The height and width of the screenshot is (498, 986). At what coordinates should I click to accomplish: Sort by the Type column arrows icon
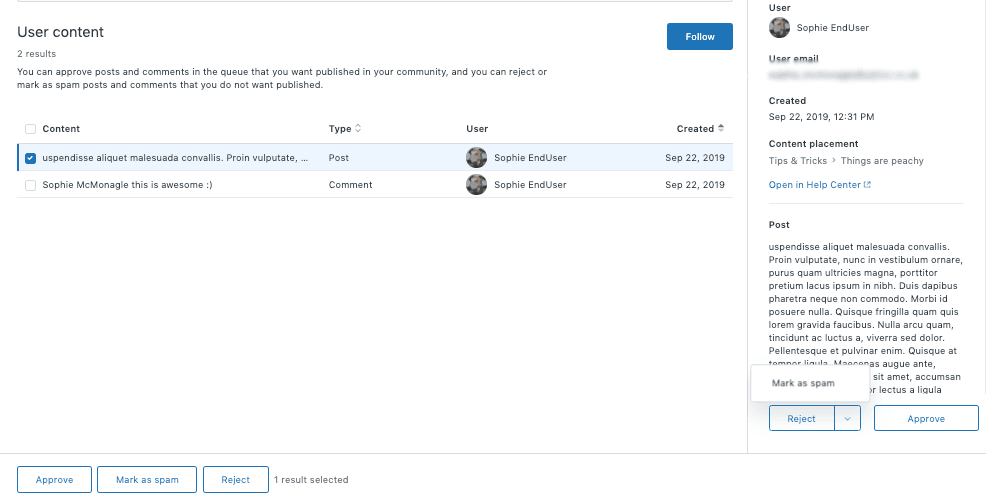pyautogui.click(x=358, y=128)
